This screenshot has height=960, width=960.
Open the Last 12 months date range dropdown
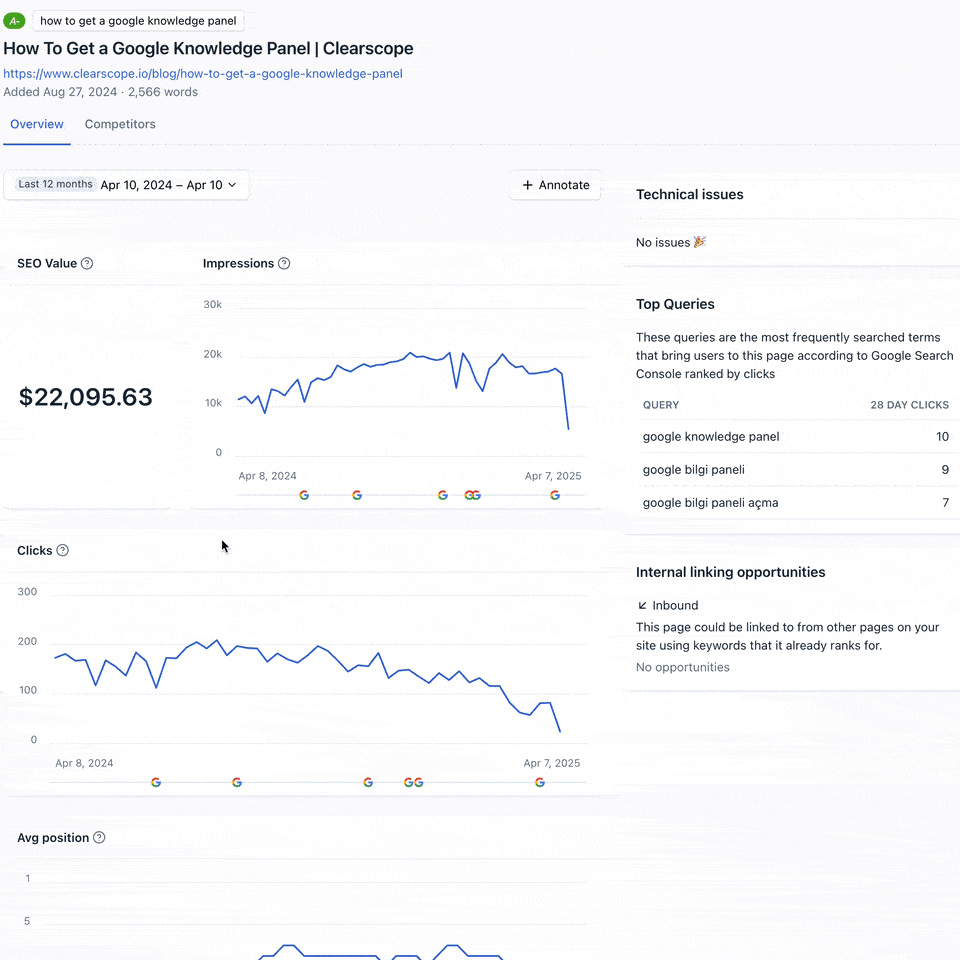click(126, 185)
